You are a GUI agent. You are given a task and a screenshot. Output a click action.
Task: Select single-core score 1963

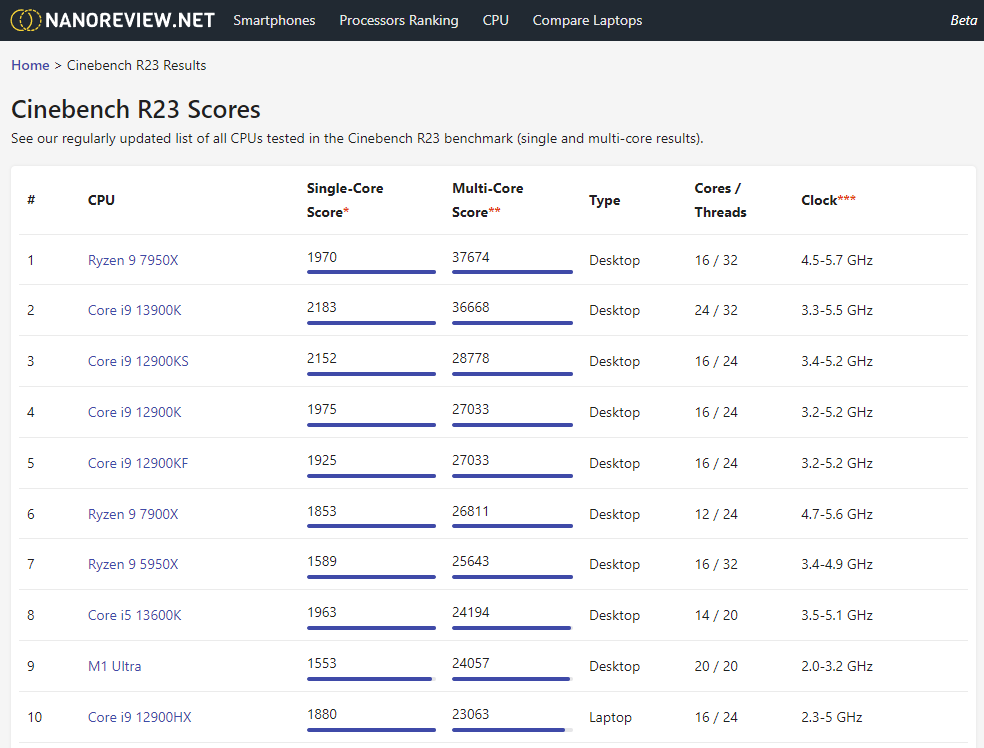coord(322,612)
